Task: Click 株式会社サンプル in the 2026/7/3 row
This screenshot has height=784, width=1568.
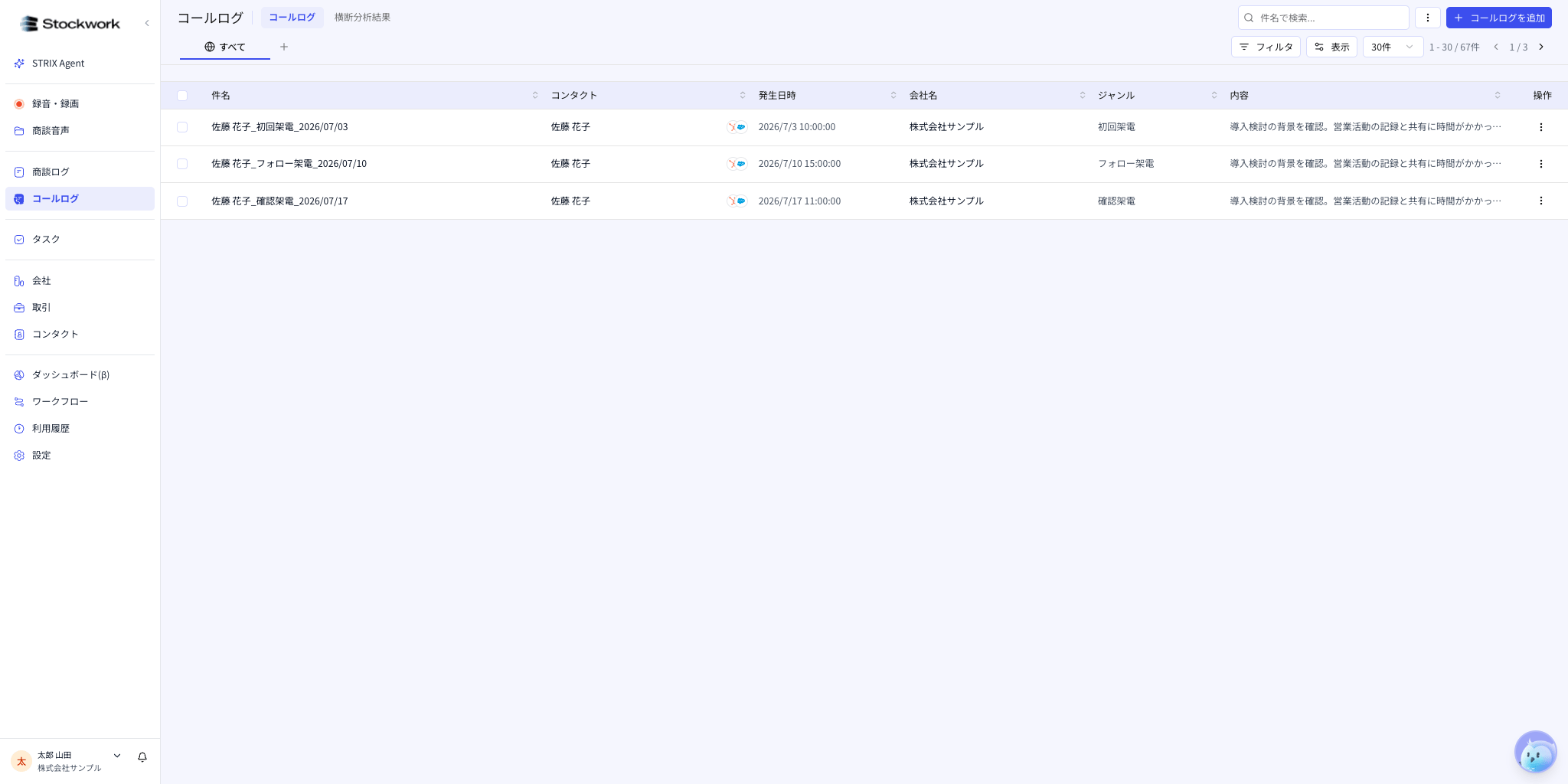Action: click(946, 127)
